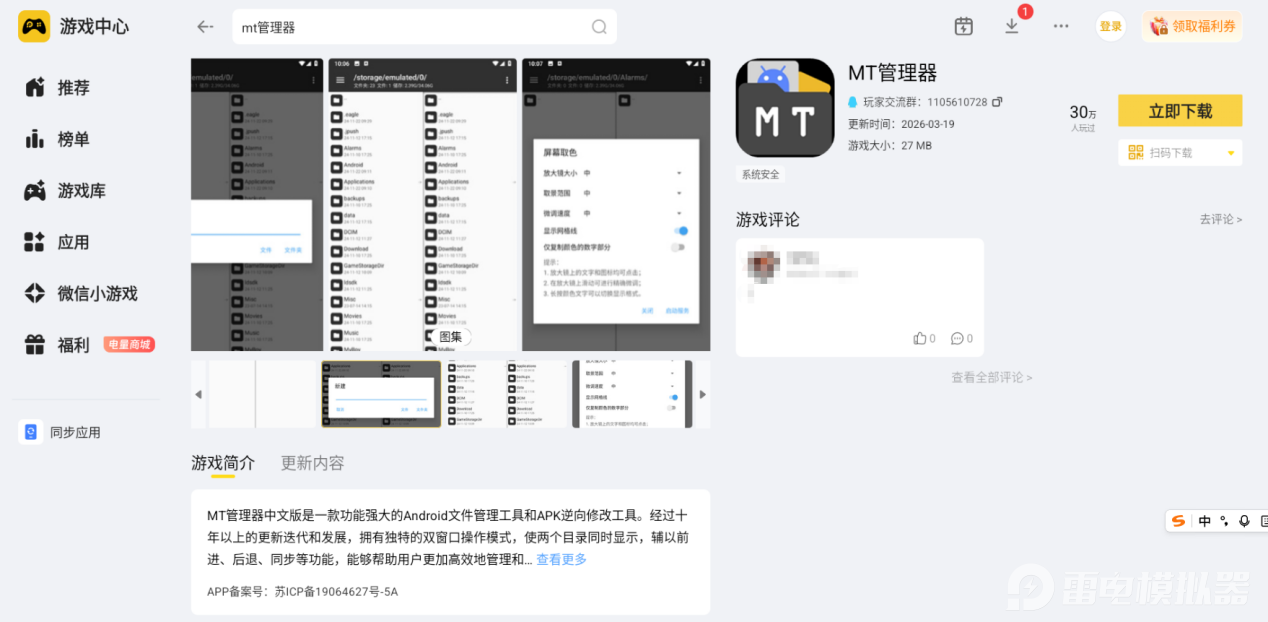Open the large 屏幕取色 screenshot

pos(616,204)
